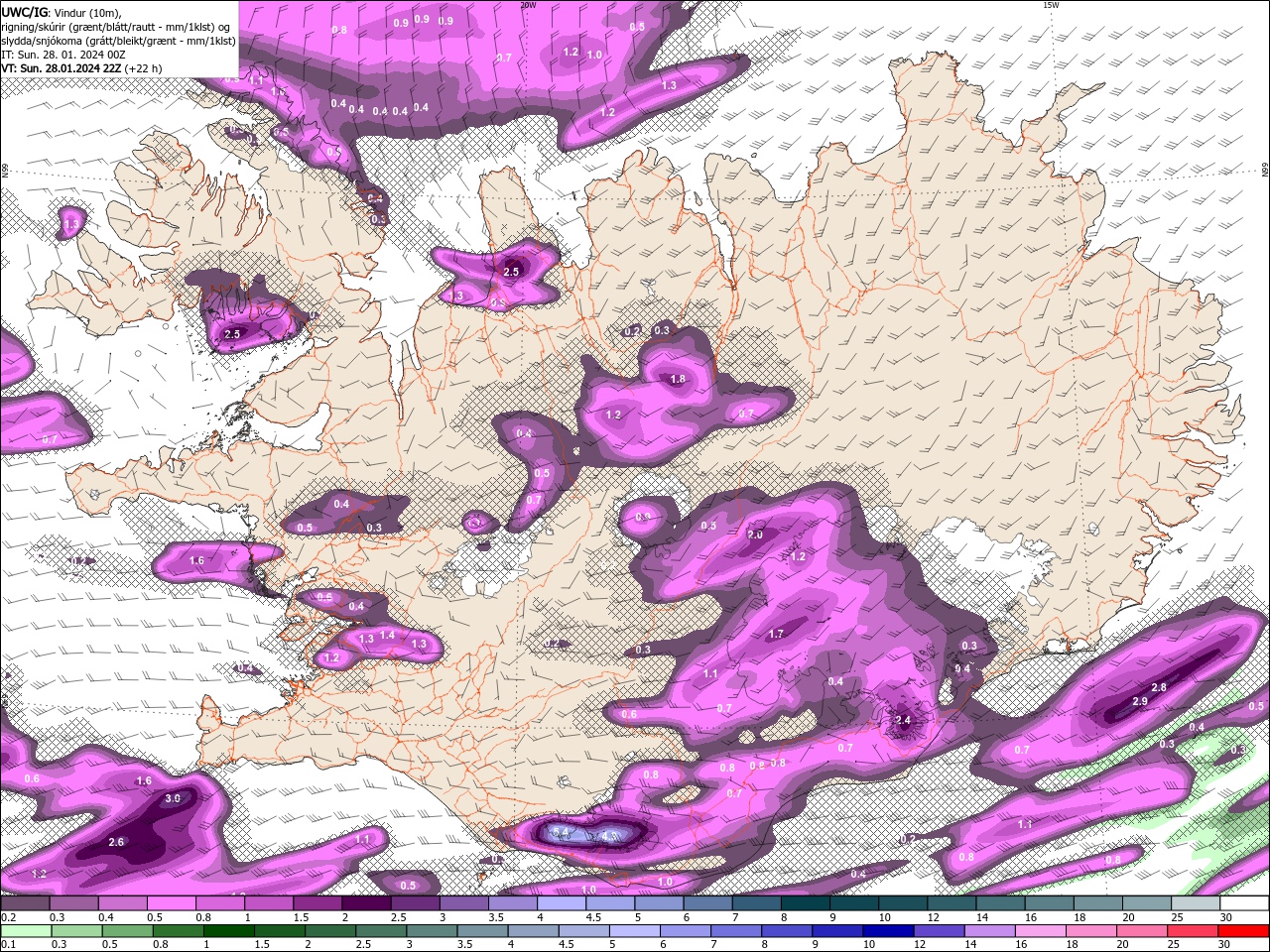Screen dimensions: 1270x952
Task: Click the darkest green swatch labeled 1 in bottom legend row
Action: click(228, 931)
